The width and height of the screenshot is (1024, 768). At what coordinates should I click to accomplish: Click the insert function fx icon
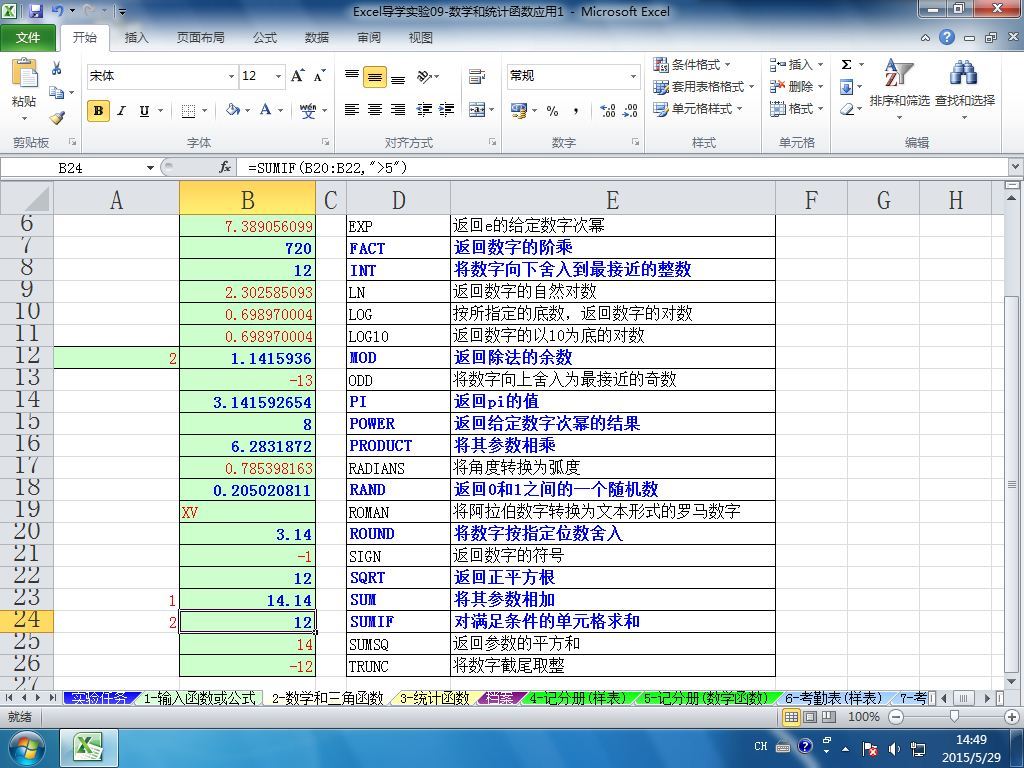pos(225,168)
